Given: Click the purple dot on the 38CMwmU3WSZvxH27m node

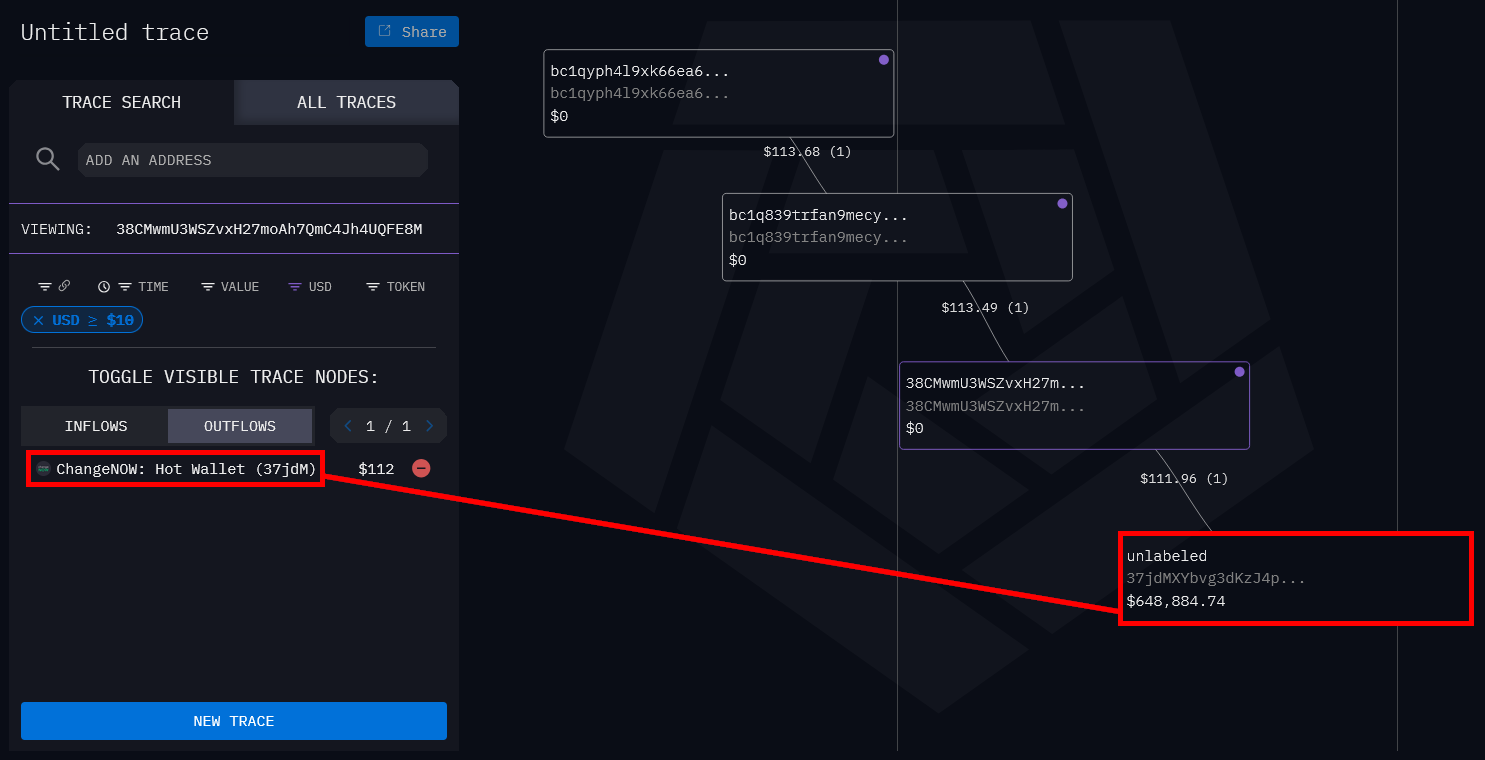Looking at the screenshot, I should point(1239,372).
